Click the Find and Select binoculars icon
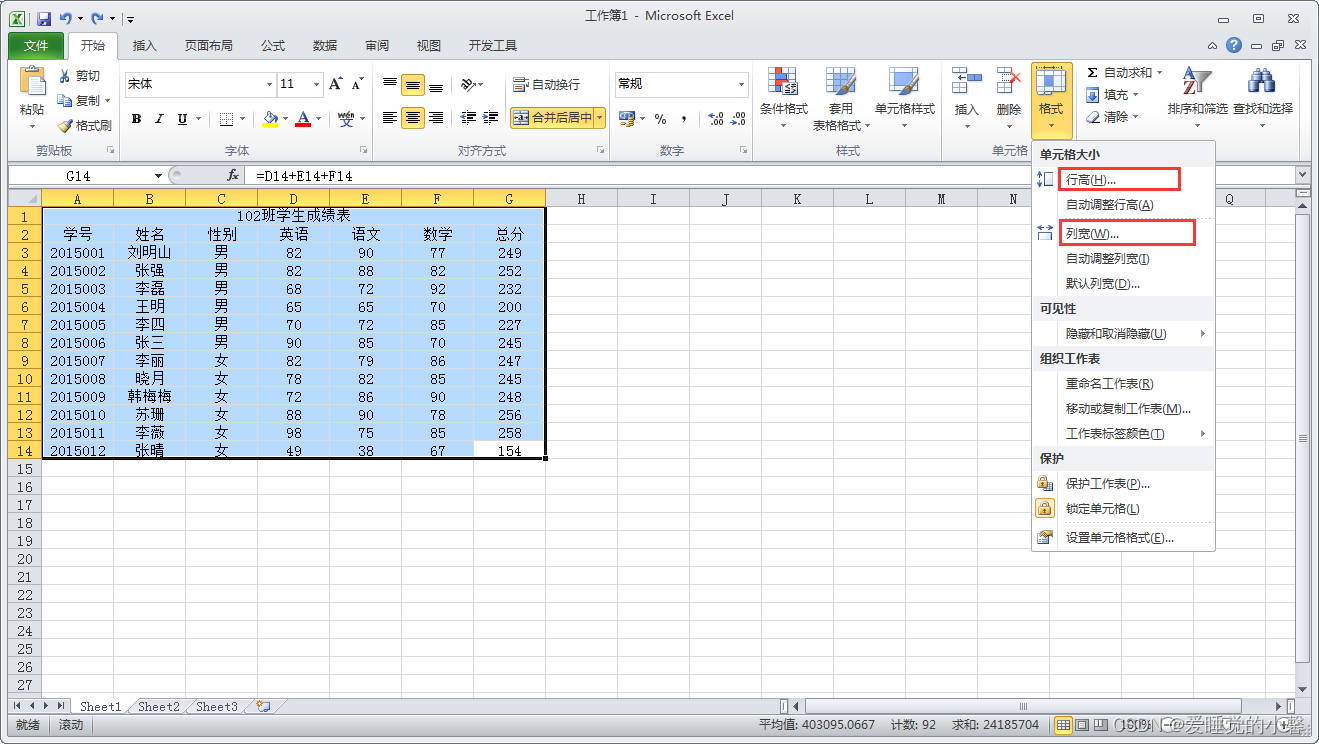The height and width of the screenshot is (744, 1319). (1262, 82)
